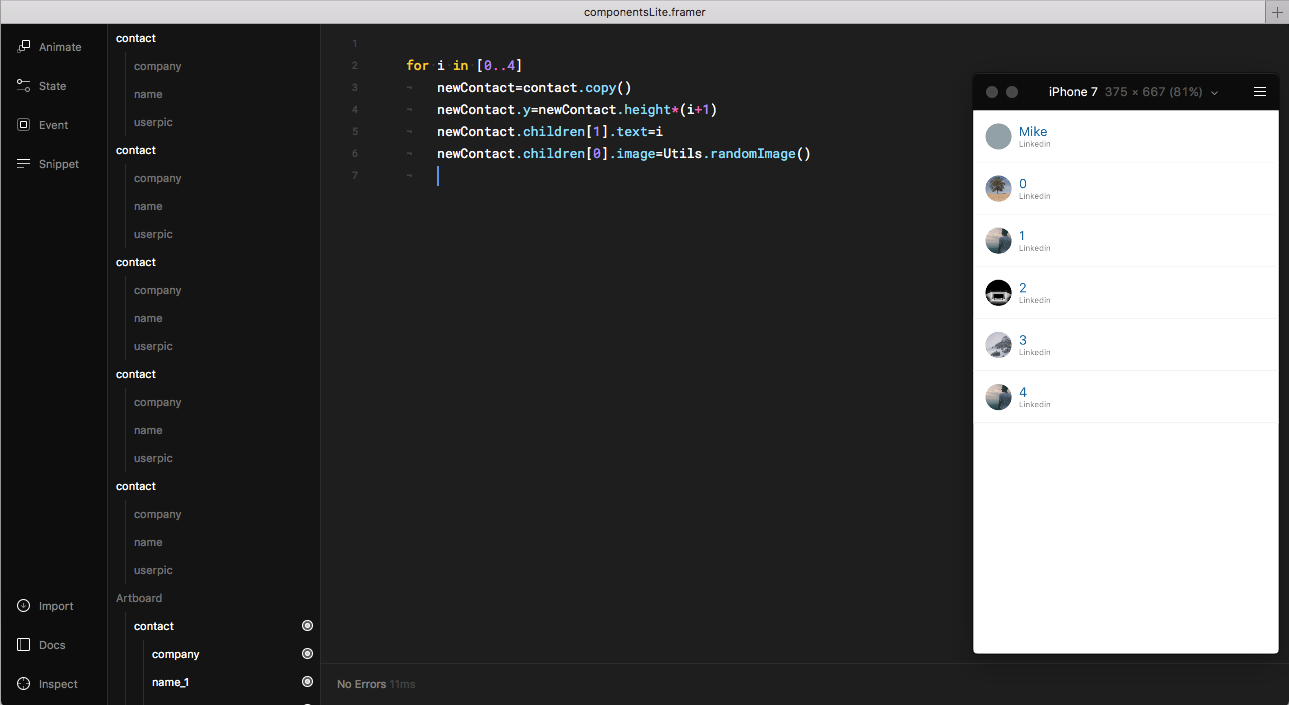Toggle target dot for company layer
The width and height of the screenshot is (1289, 705).
(x=307, y=654)
